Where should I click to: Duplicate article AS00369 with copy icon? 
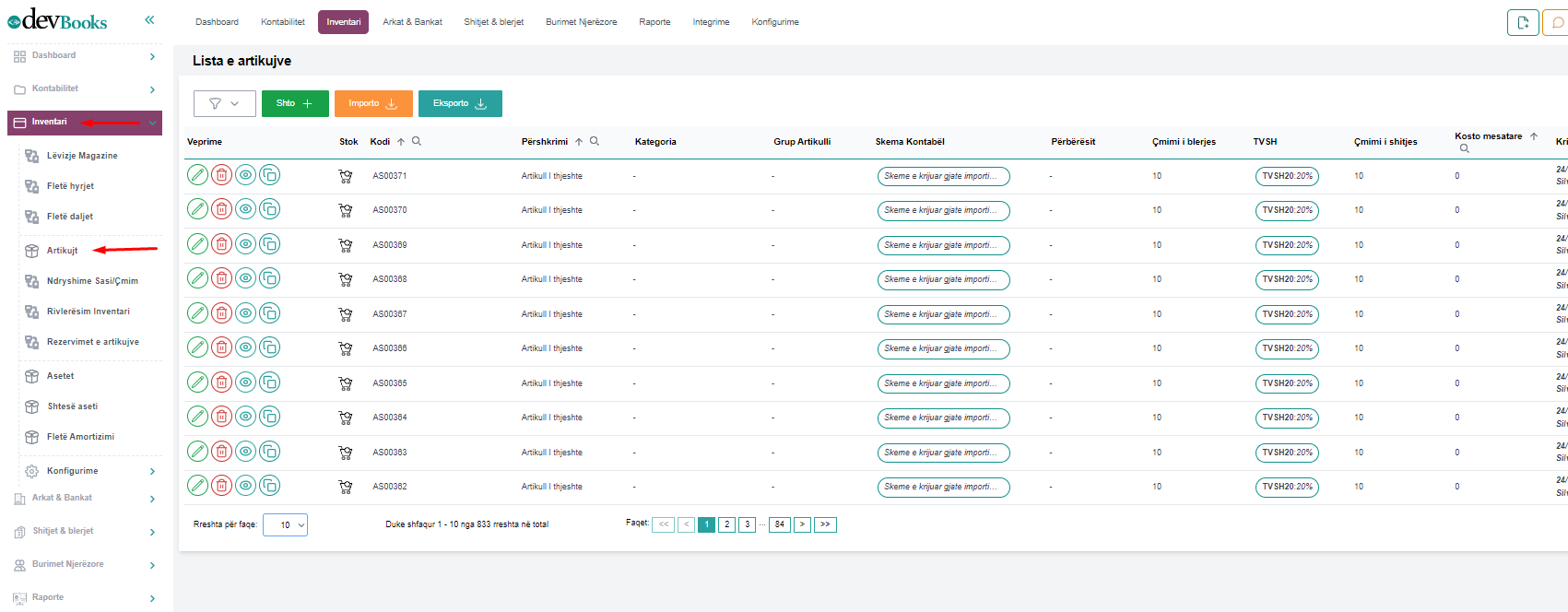269,244
